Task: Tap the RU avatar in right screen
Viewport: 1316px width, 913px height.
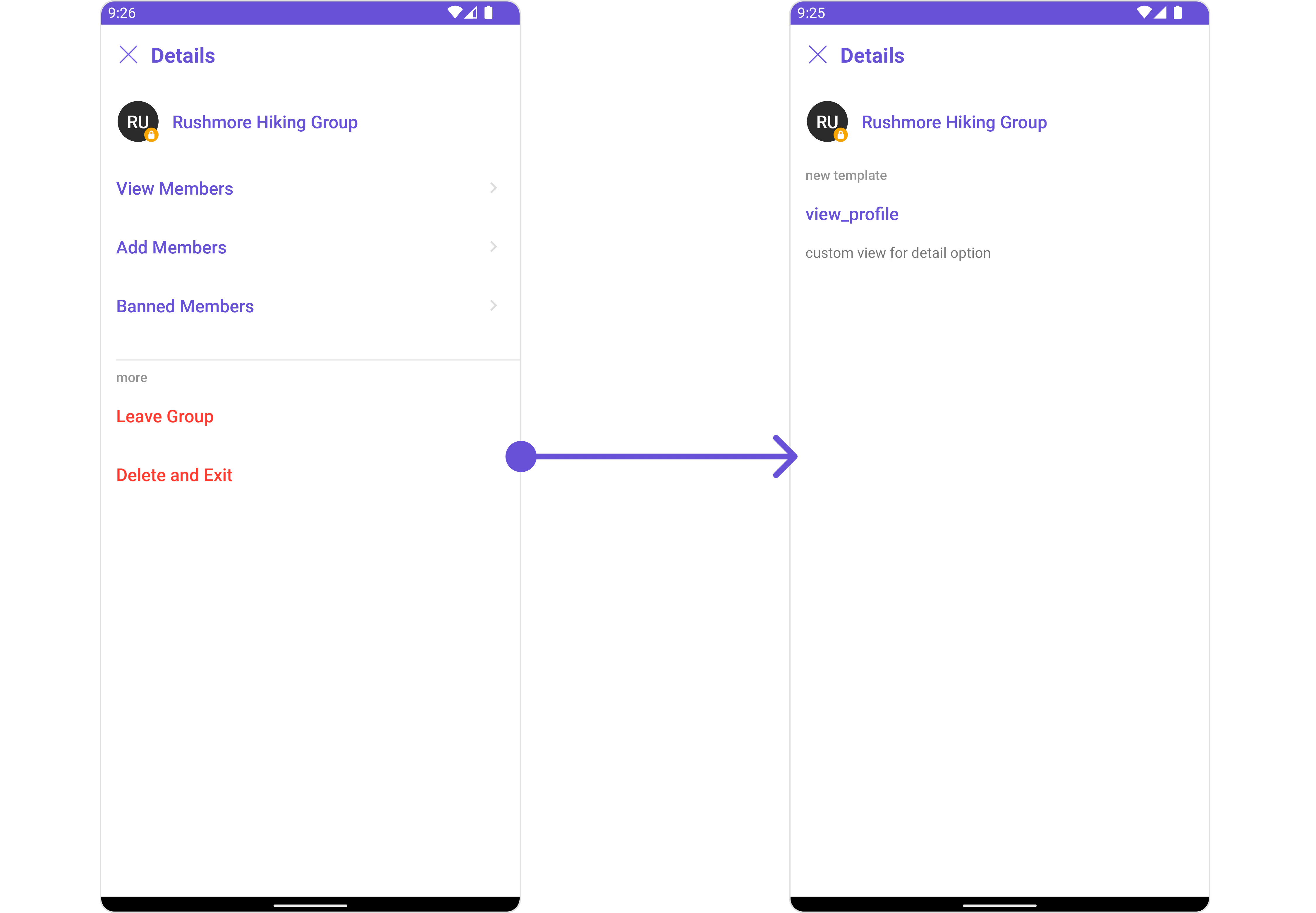Action: click(827, 121)
